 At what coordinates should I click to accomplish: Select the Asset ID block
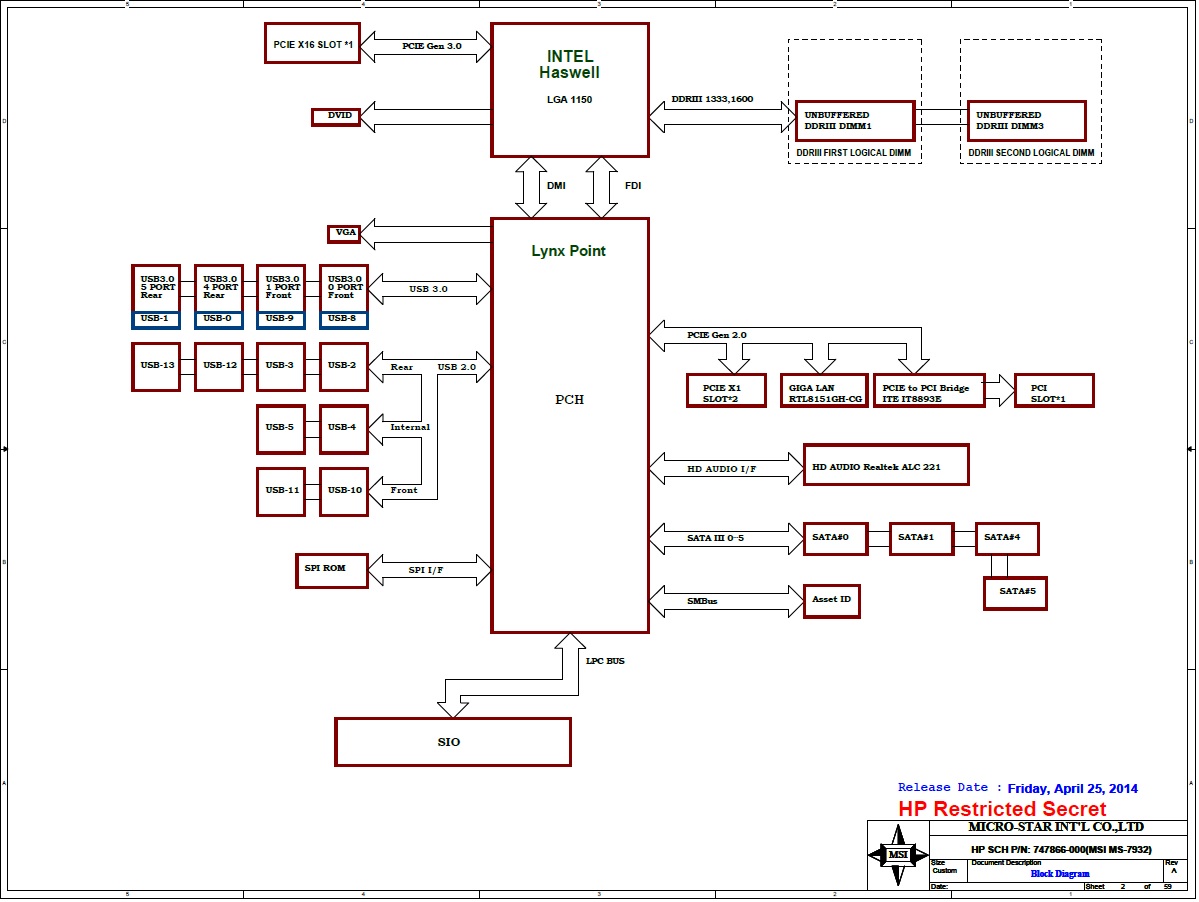tap(831, 600)
